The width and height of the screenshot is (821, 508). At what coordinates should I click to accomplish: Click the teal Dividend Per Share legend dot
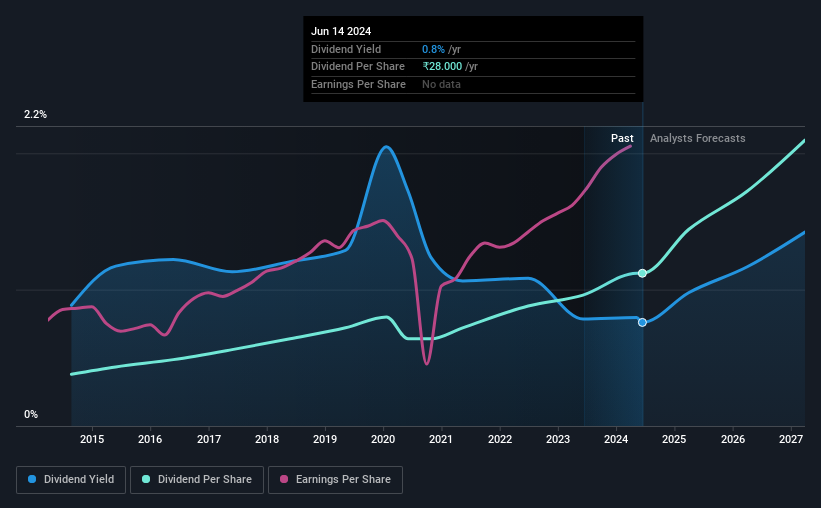(146, 479)
